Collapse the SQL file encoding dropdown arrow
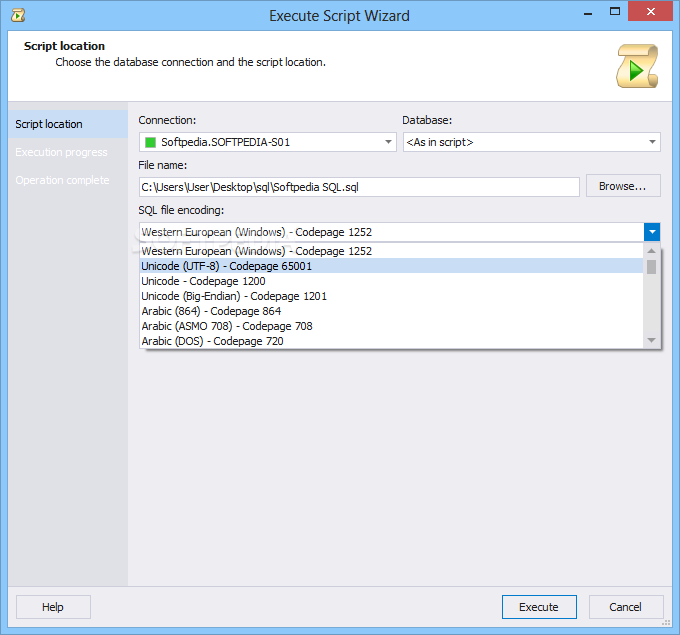 [652, 232]
